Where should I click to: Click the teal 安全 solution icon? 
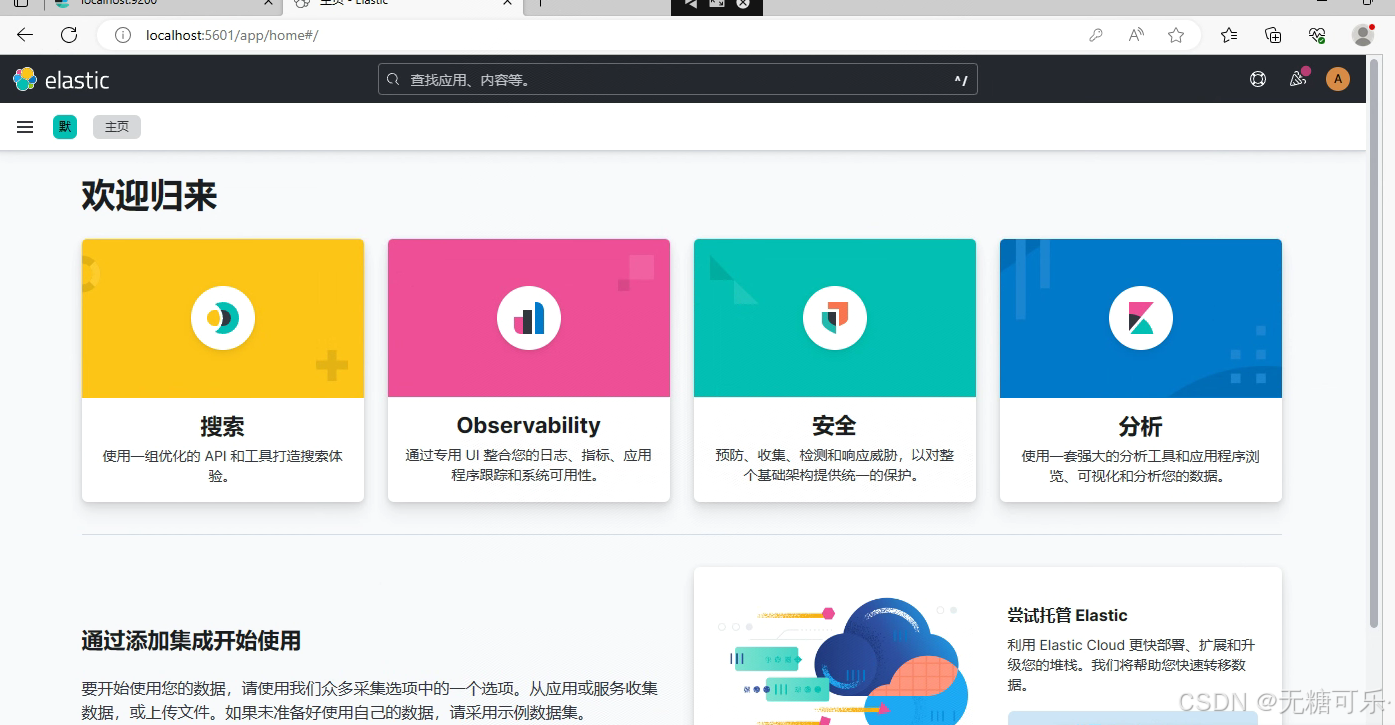tap(834, 317)
